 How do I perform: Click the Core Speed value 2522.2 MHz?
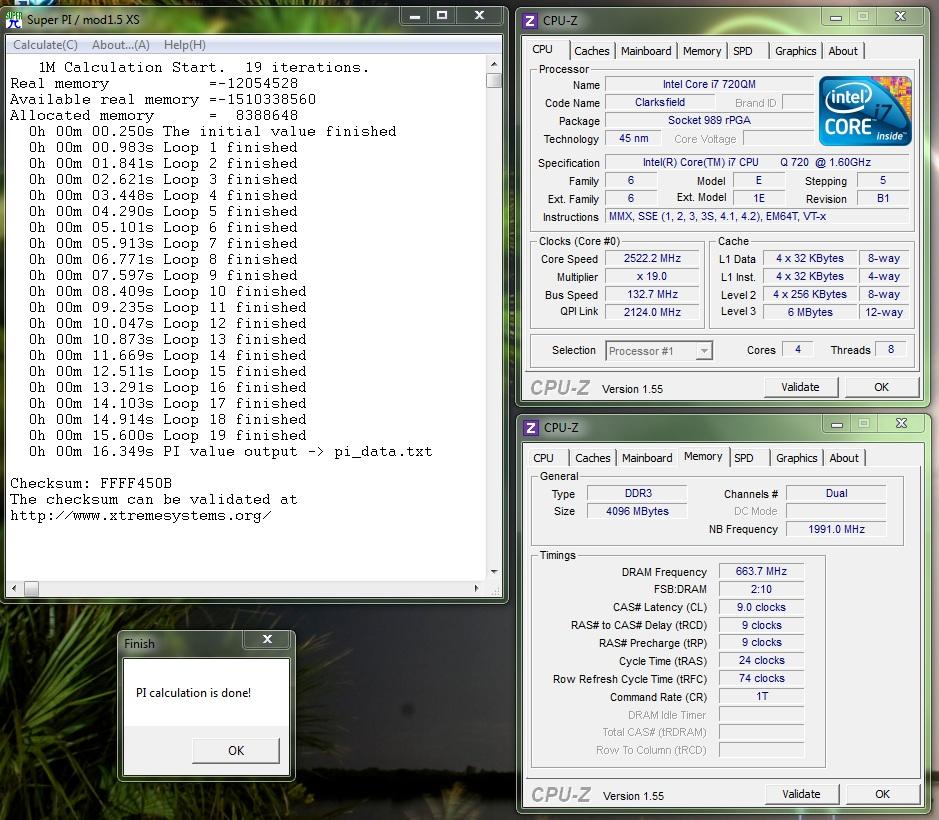[652, 258]
